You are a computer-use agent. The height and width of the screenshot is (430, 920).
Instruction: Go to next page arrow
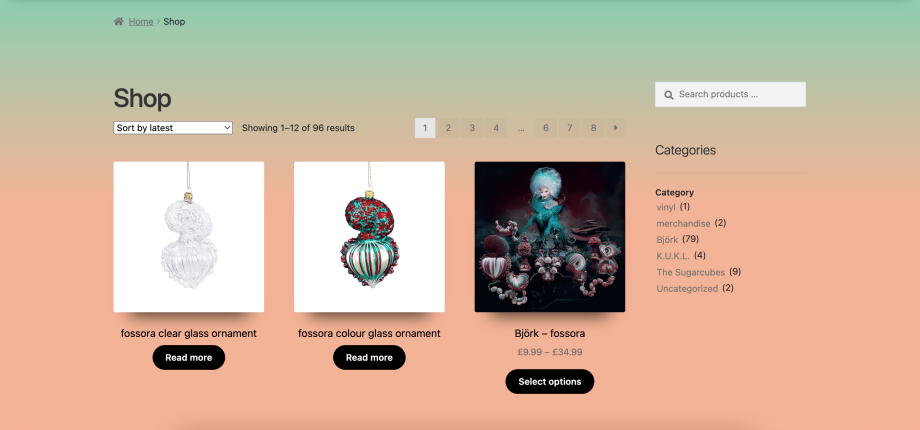tap(616, 128)
